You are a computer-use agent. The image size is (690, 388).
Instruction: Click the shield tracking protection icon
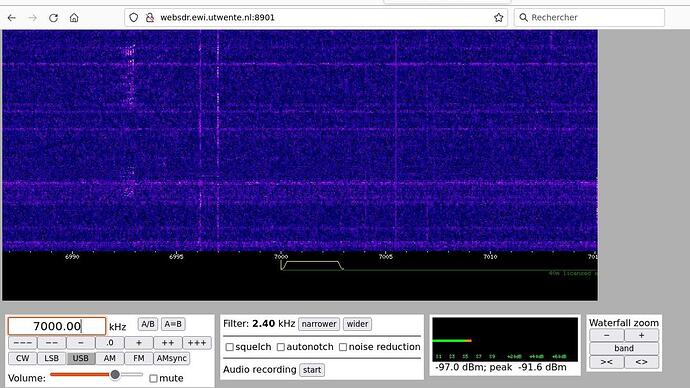tap(133, 18)
